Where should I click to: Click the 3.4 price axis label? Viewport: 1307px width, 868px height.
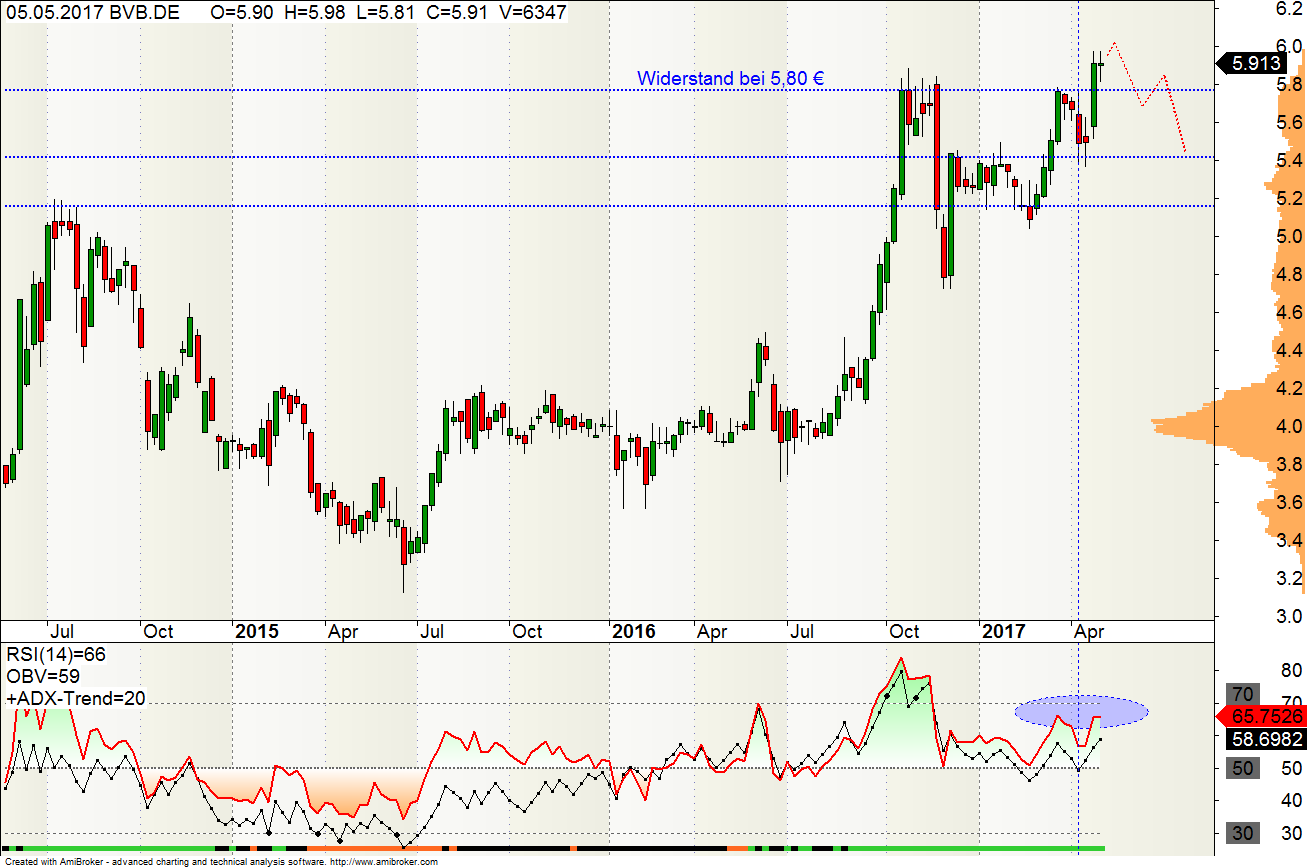click(x=1289, y=540)
